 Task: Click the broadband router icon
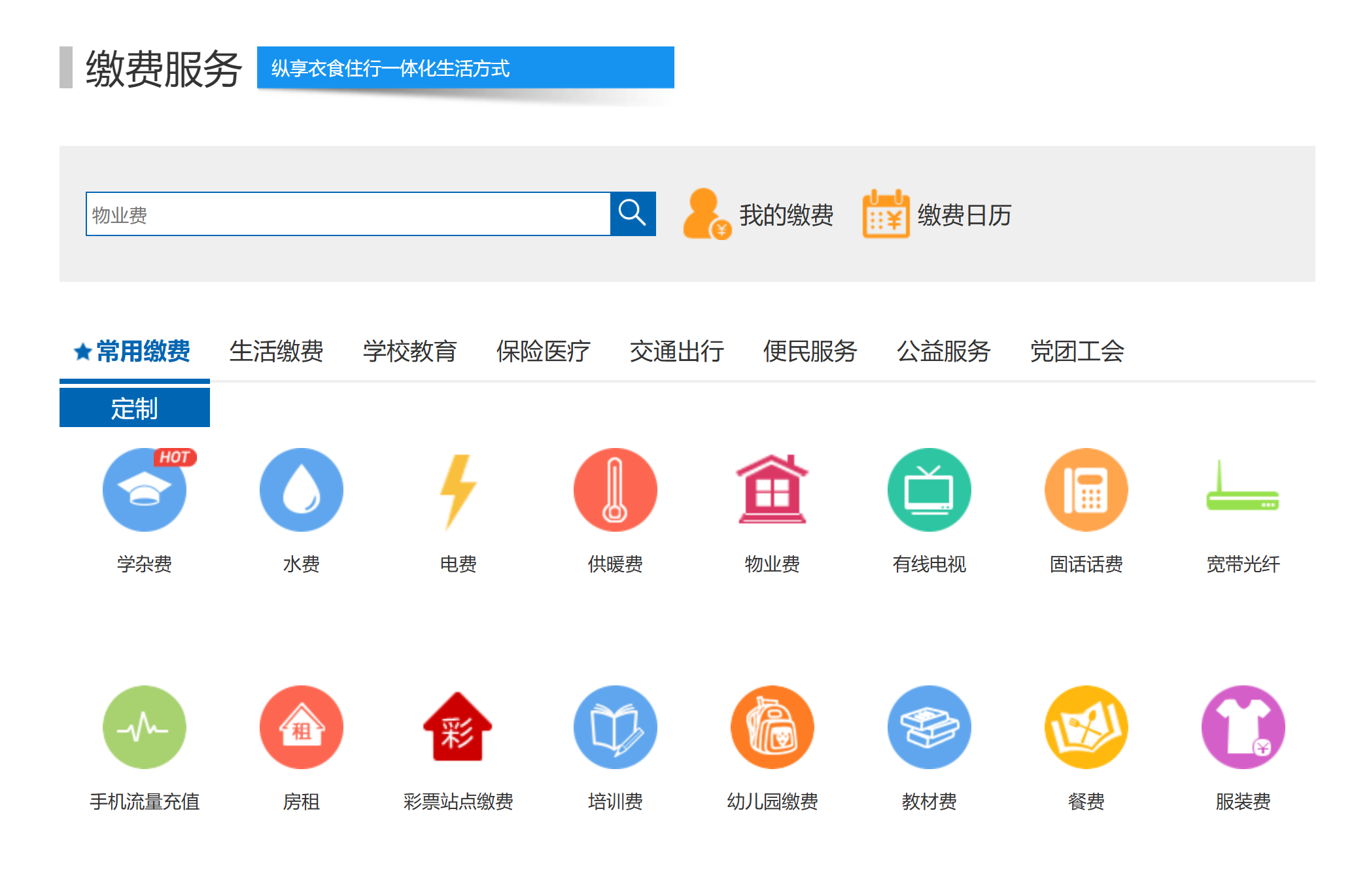tap(1243, 490)
